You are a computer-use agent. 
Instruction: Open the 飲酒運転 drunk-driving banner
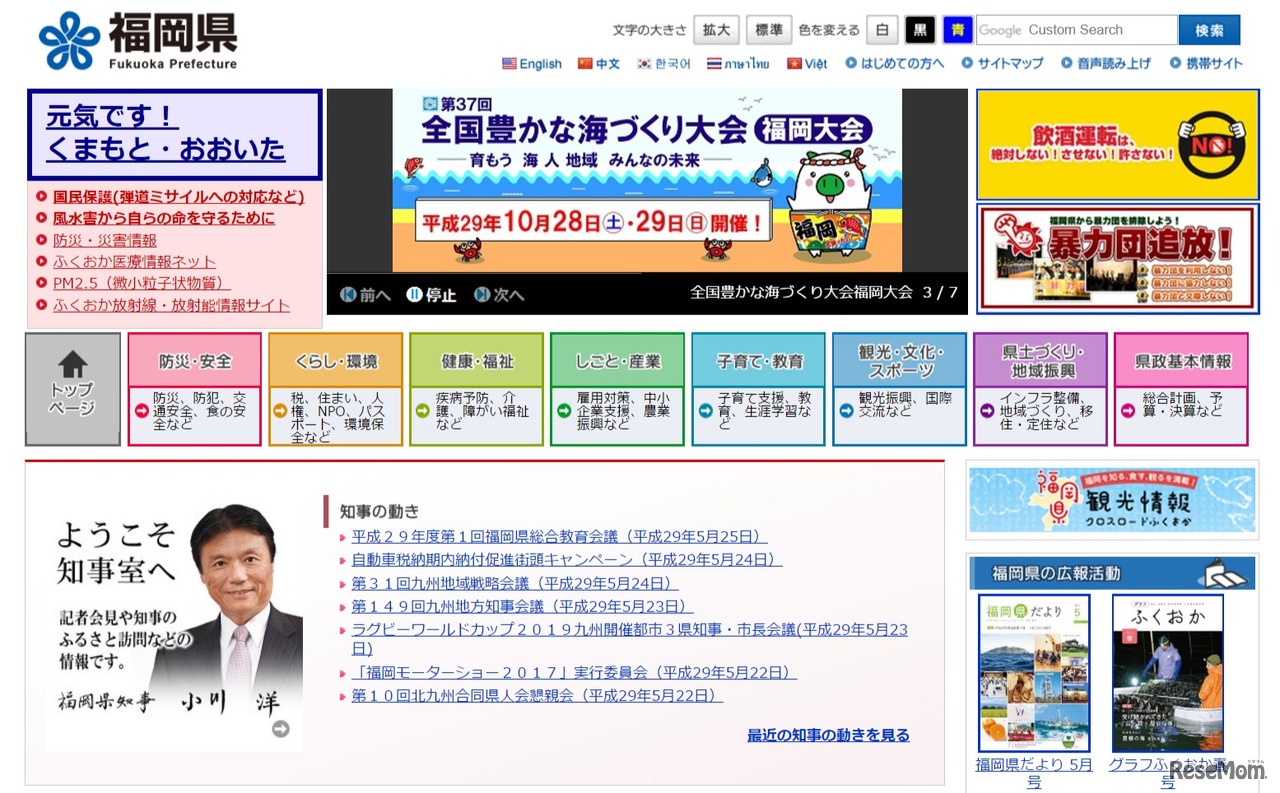[1117, 145]
